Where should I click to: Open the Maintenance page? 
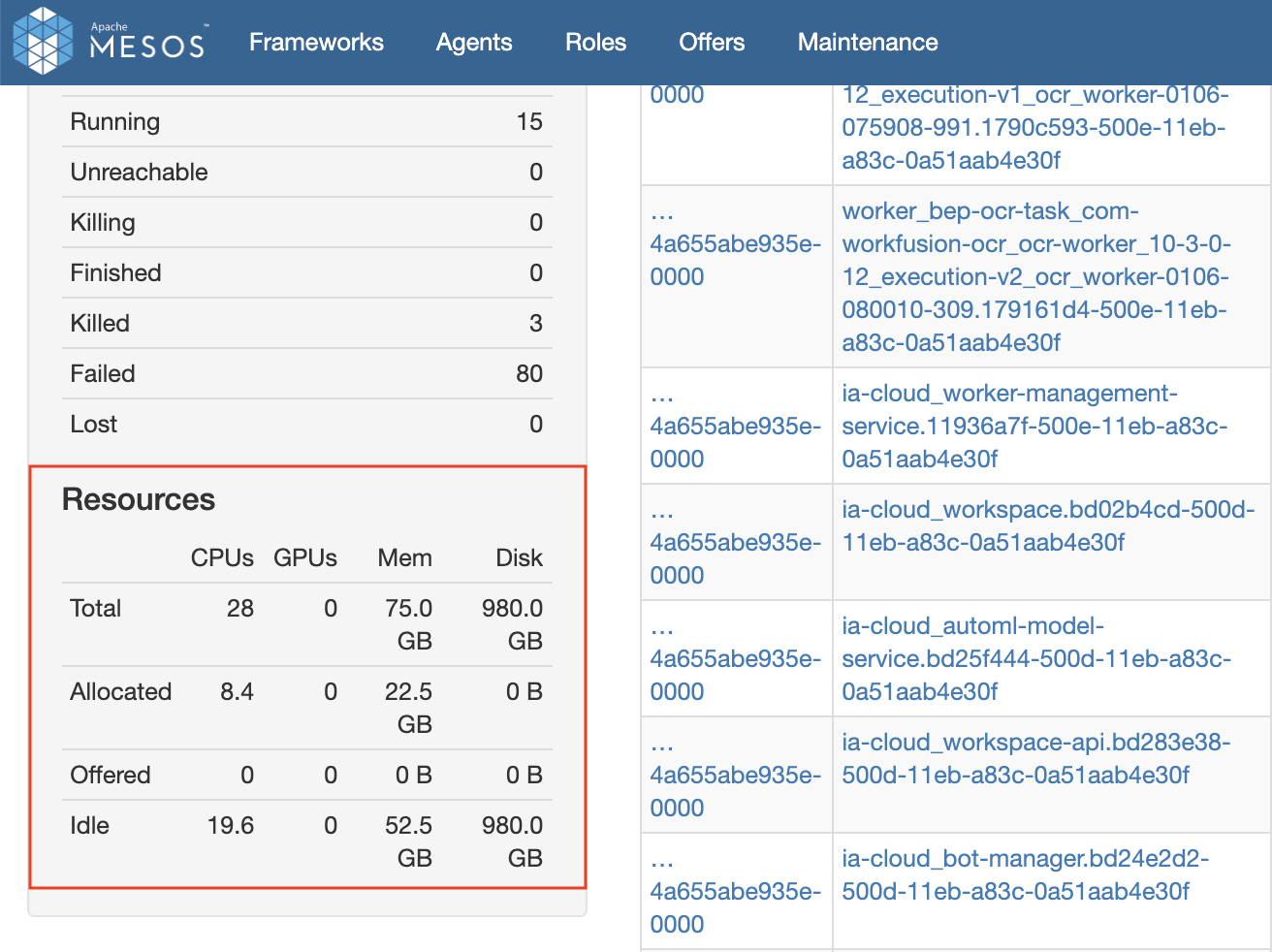tap(868, 42)
